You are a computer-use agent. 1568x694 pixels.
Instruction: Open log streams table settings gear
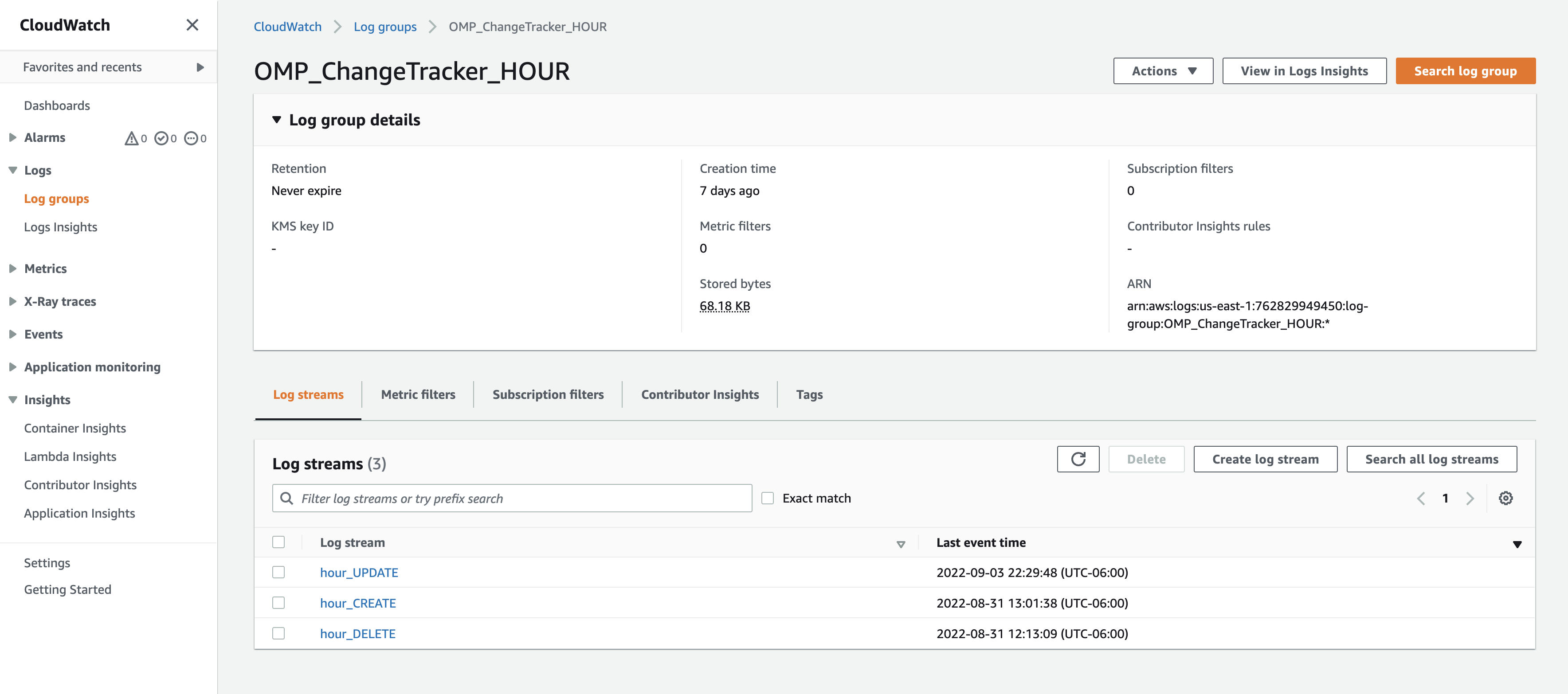(1505, 498)
